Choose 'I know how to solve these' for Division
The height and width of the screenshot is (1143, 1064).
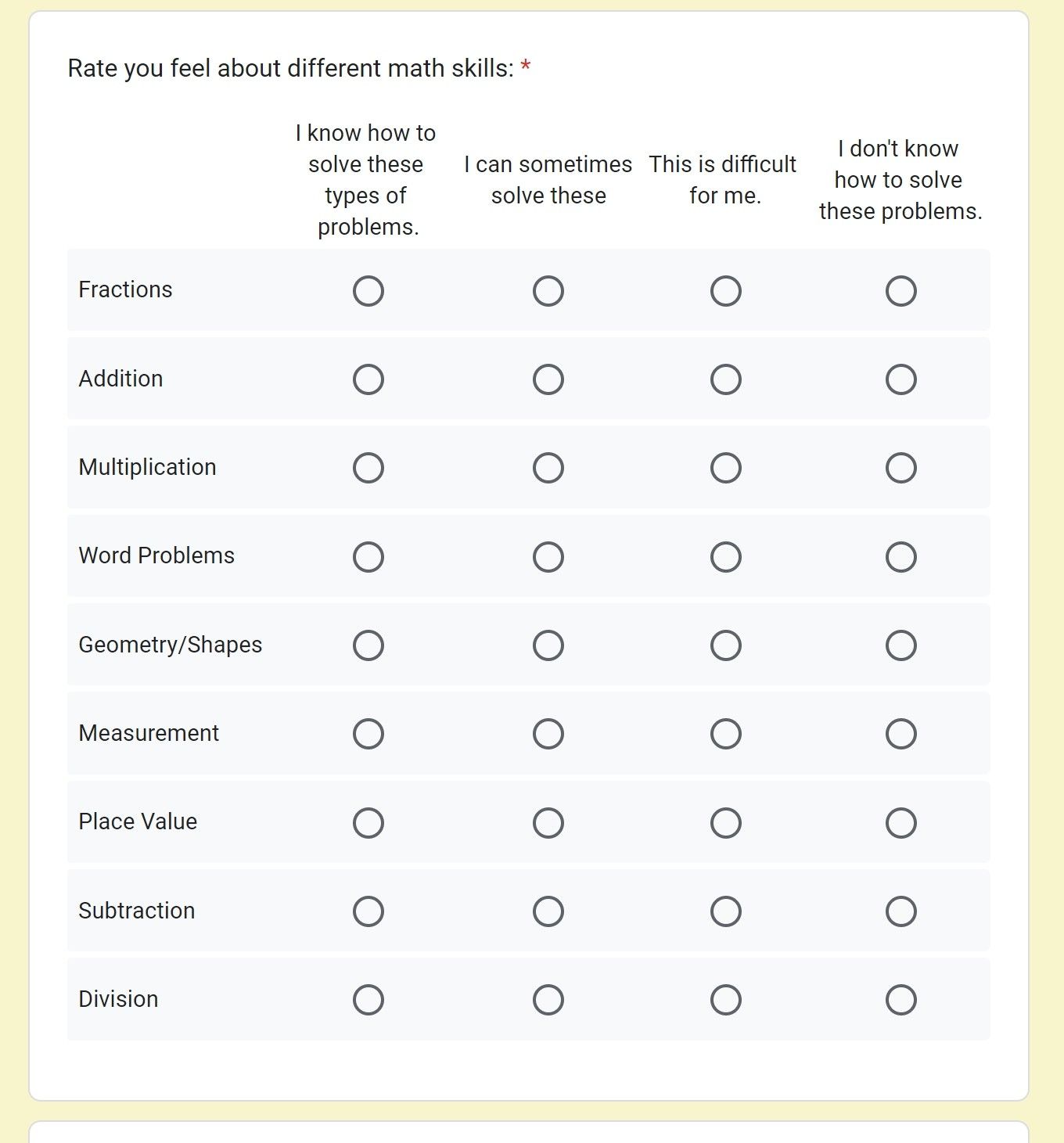click(x=368, y=999)
